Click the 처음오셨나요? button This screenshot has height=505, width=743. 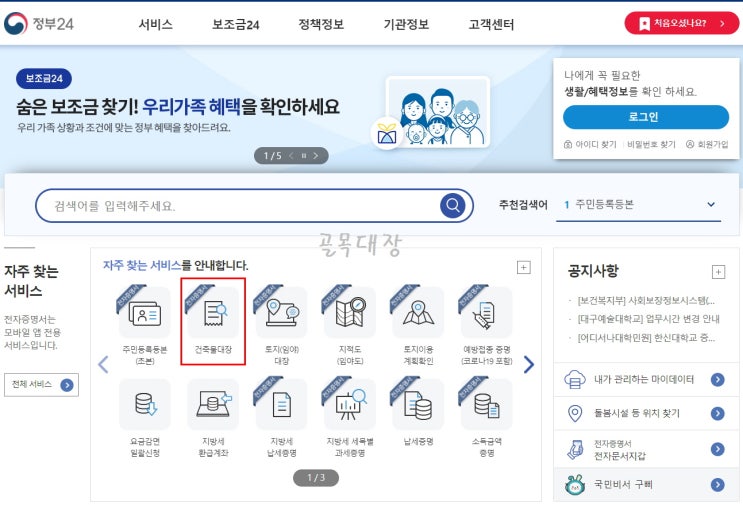pyautogui.click(x=681, y=23)
